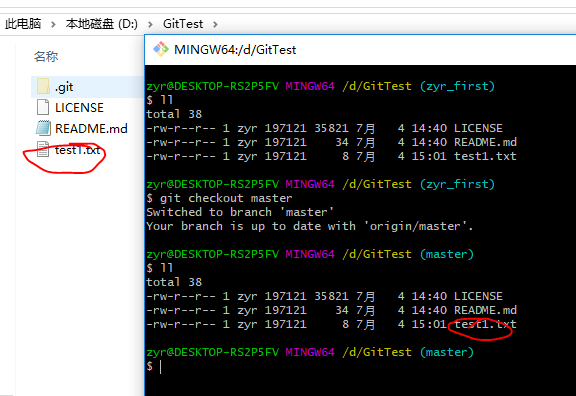Click LICENSE in the first ll listing
576x396 pixels.
[478, 128]
